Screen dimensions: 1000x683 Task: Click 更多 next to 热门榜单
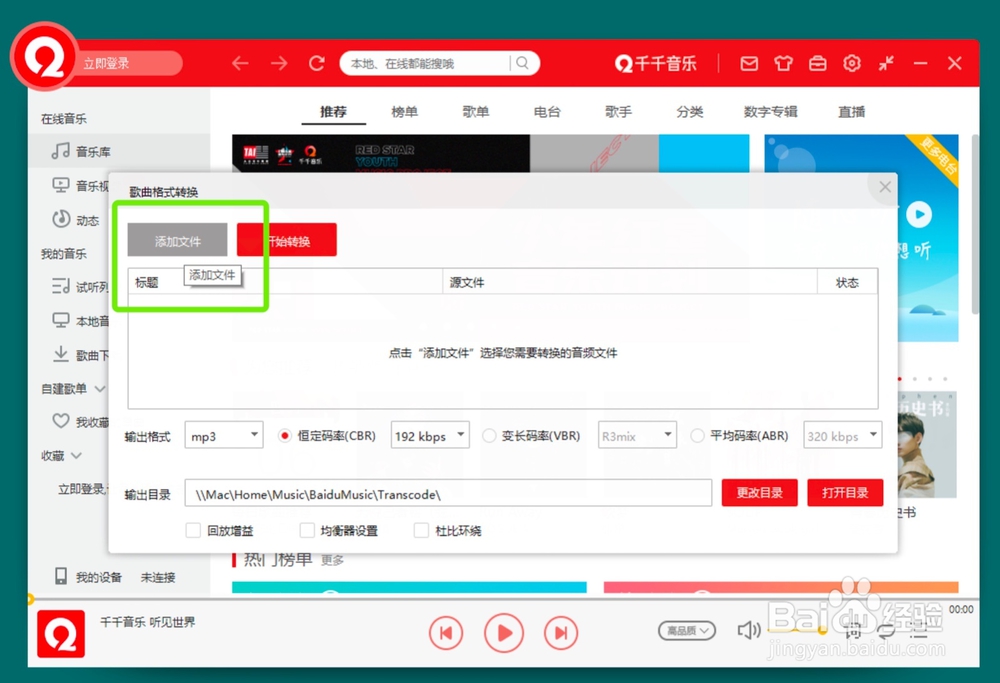click(x=332, y=560)
